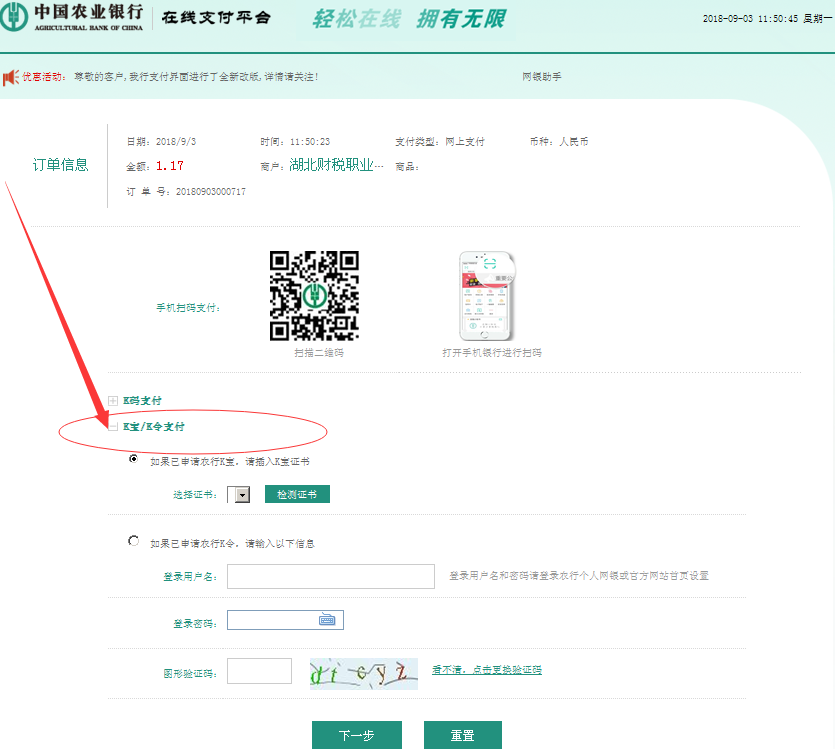The image size is (835, 749).
Task: Click the merchant name 湖北财税职业…
Action: (337, 166)
